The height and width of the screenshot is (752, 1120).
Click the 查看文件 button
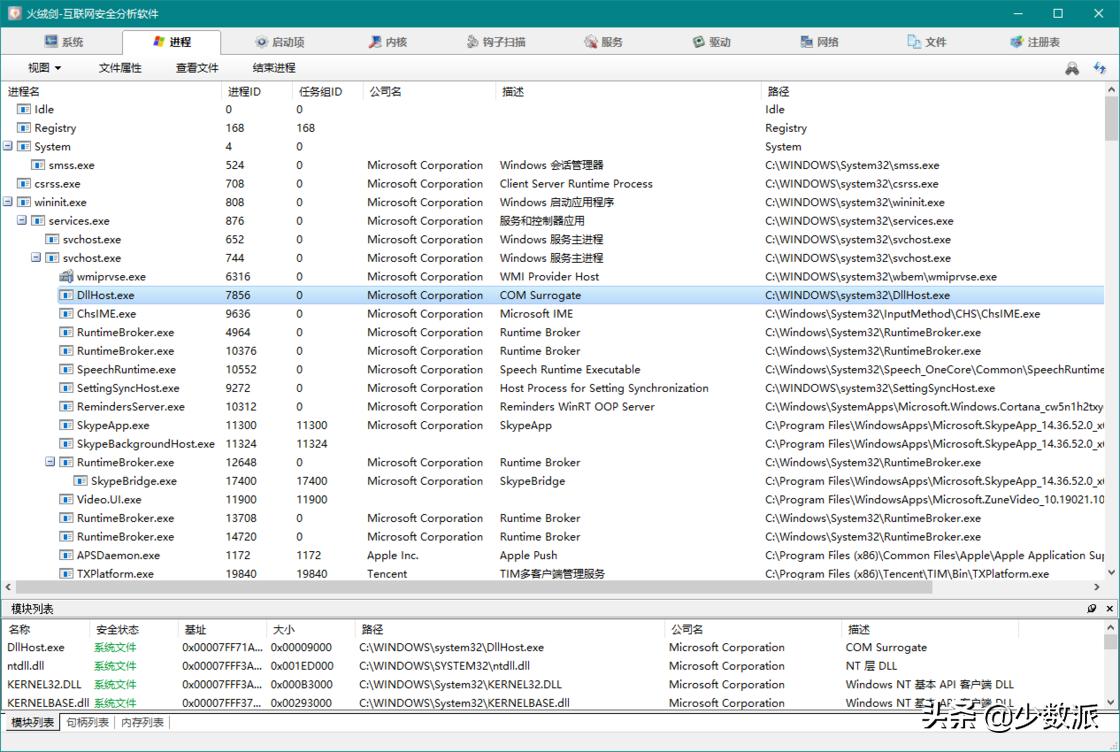197,68
